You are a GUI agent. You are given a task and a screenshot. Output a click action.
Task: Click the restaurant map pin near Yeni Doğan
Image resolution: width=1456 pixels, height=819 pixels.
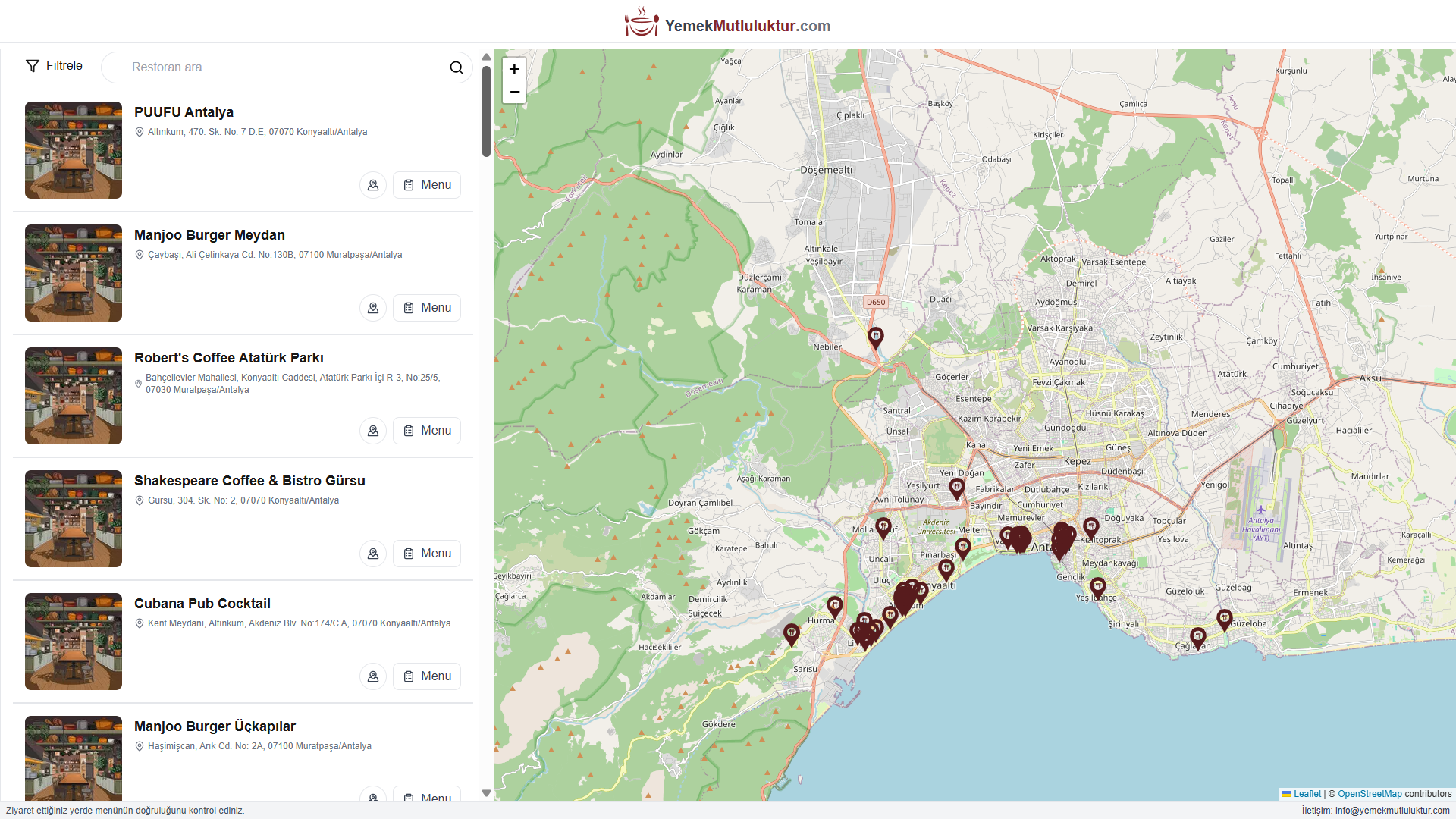tap(956, 487)
